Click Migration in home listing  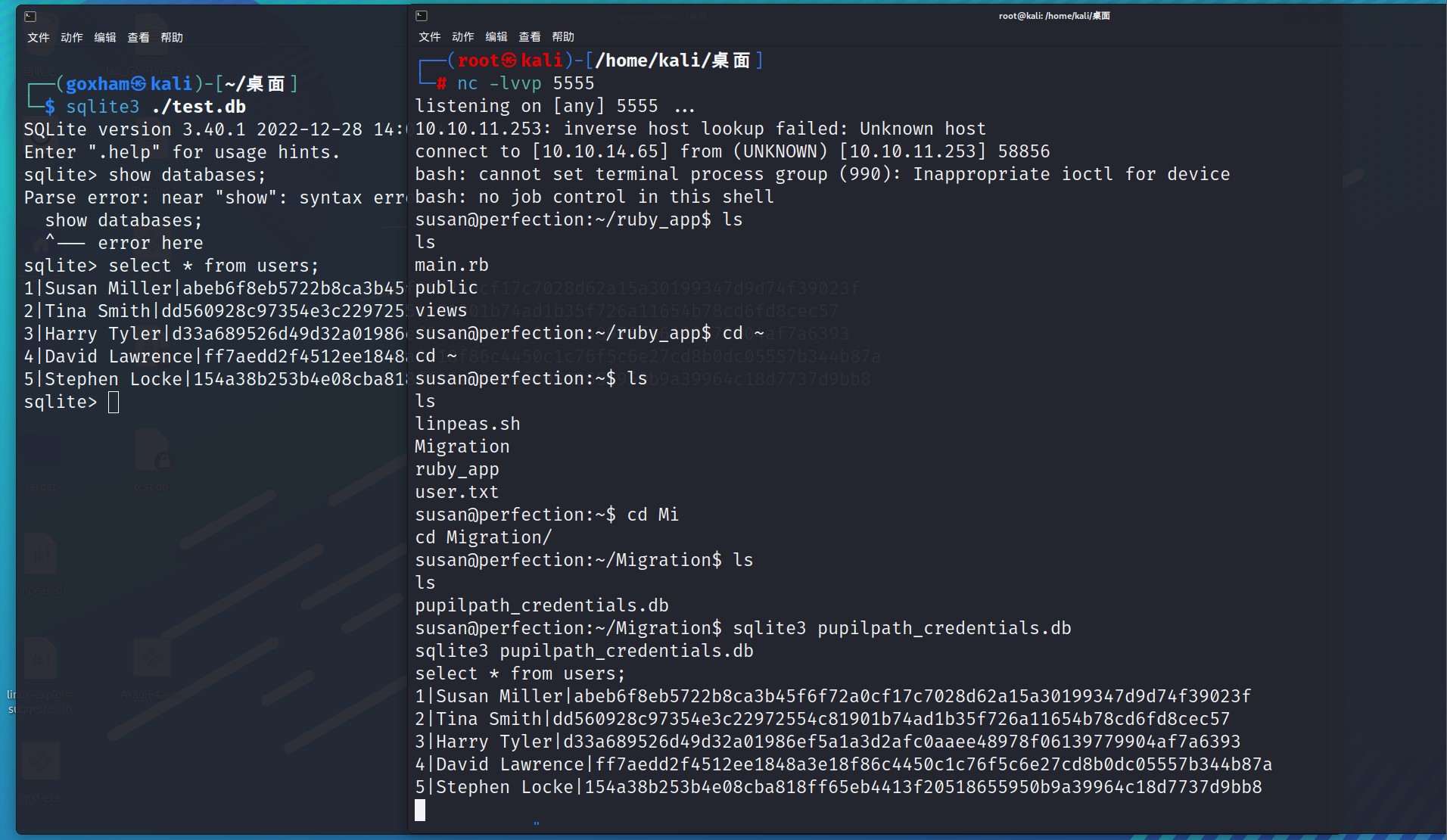(x=462, y=446)
